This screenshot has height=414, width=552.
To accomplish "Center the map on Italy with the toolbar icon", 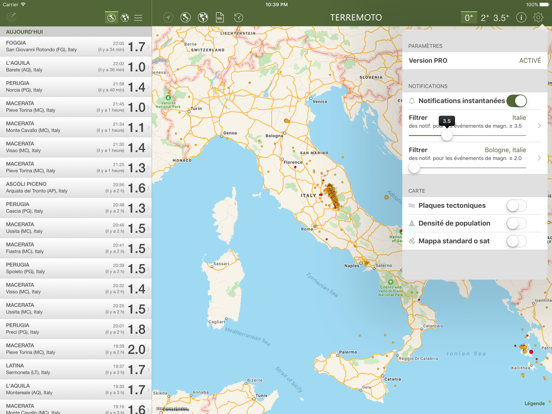I will coord(185,17).
